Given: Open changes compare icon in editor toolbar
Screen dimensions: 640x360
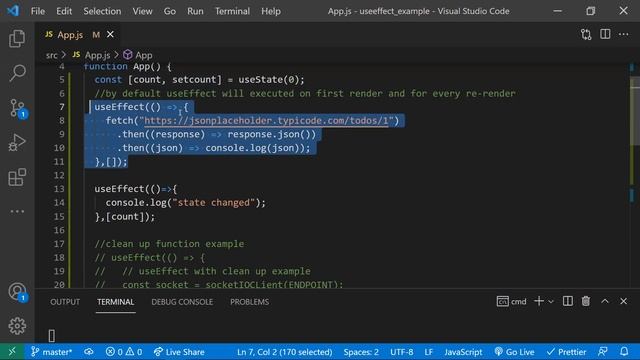Looking at the screenshot, I should [x=586, y=35].
